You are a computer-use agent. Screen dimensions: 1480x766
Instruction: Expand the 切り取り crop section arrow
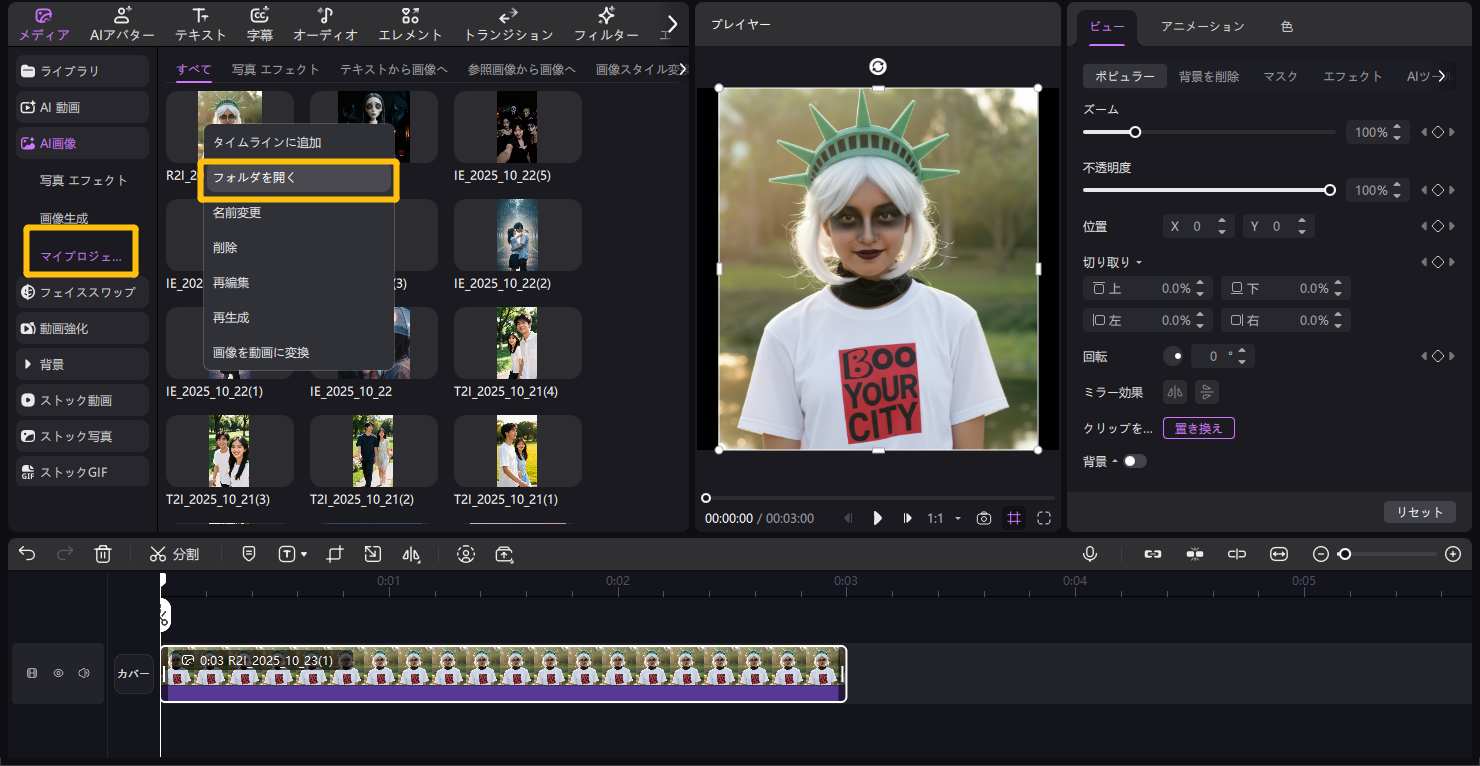pyautogui.click(x=1138, y=262)
